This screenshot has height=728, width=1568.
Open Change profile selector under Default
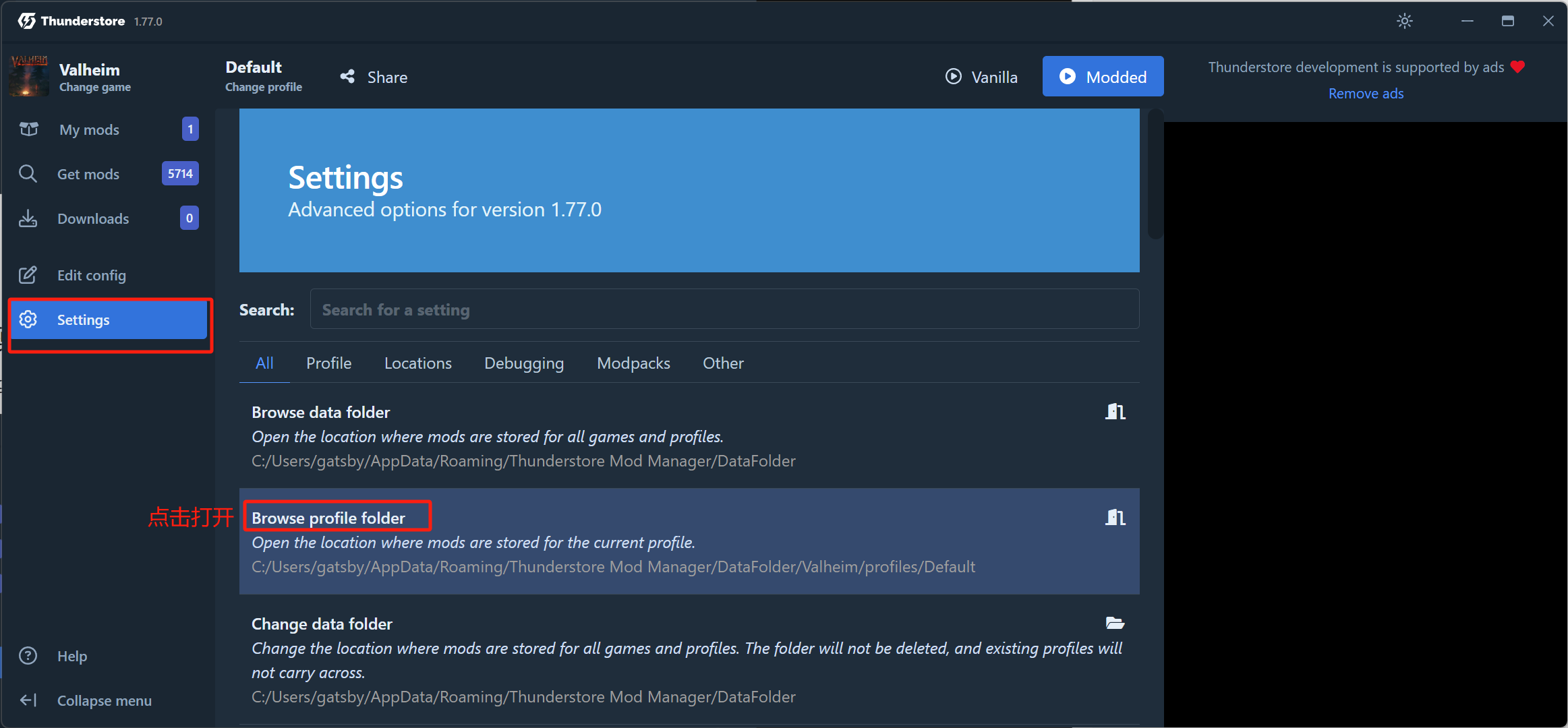click(263, 88)
